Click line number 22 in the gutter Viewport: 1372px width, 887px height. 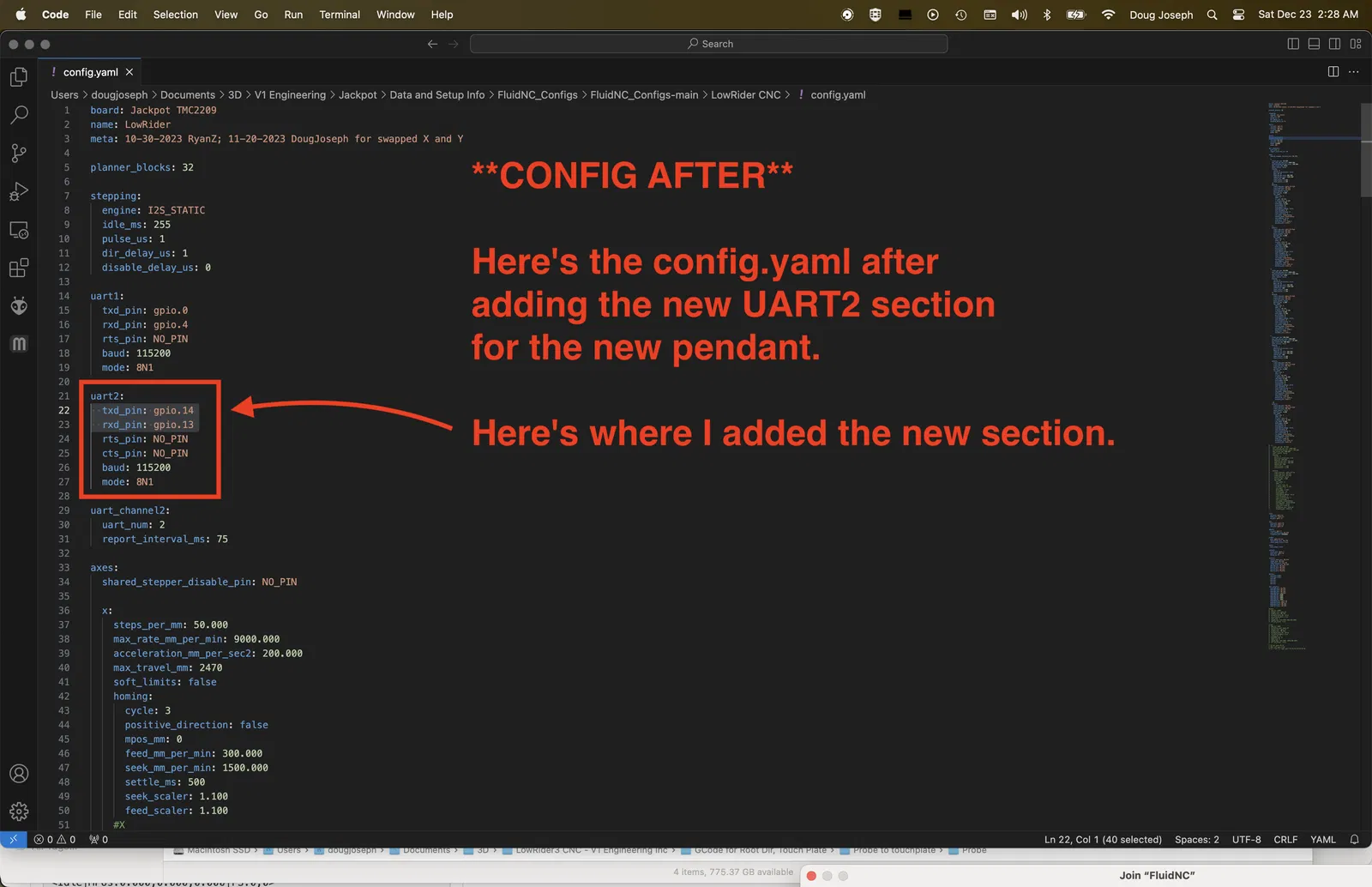(63, 411)
